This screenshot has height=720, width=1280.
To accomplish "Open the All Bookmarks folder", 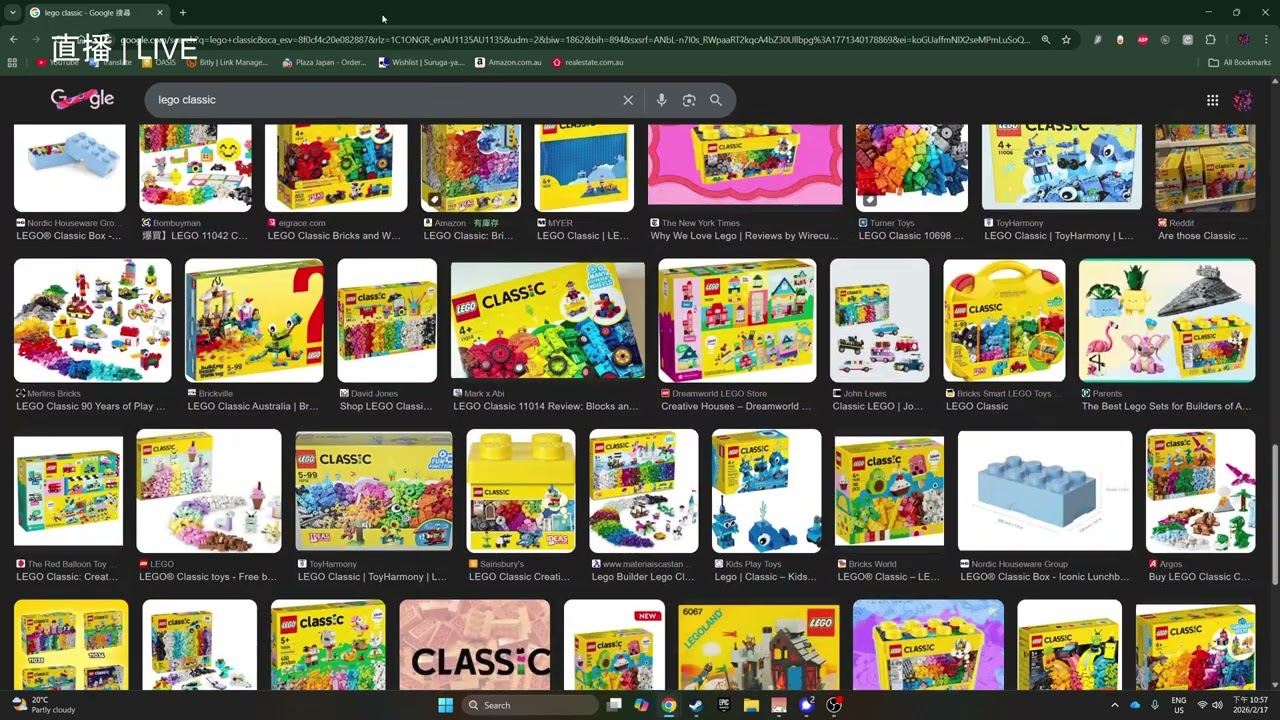I will click(1239, 62).
